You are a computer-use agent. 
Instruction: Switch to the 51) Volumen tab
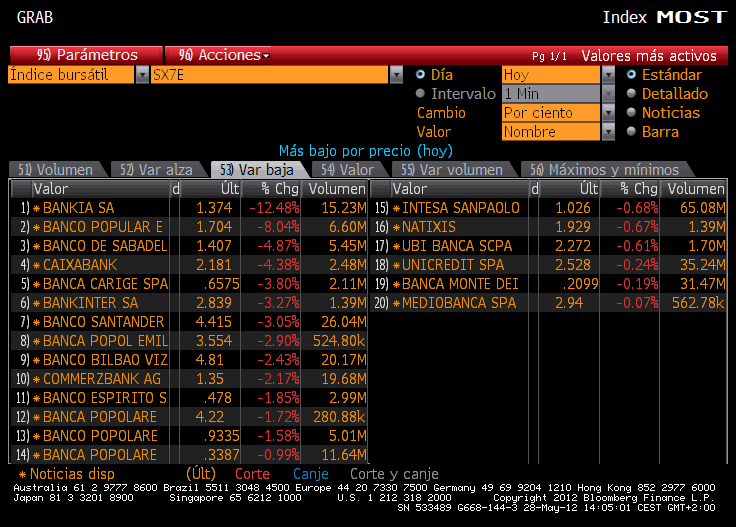tap(56, 169)
